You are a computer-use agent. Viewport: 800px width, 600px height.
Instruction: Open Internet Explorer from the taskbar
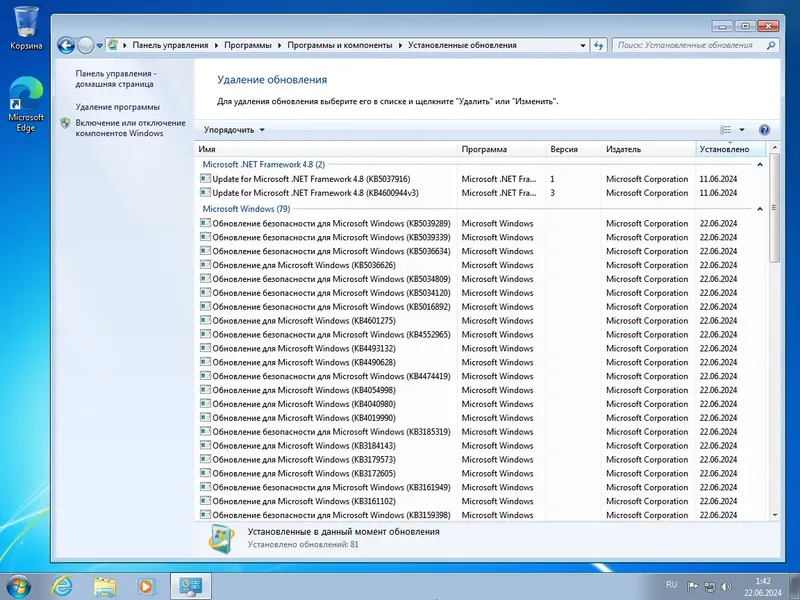click(60, 584)
